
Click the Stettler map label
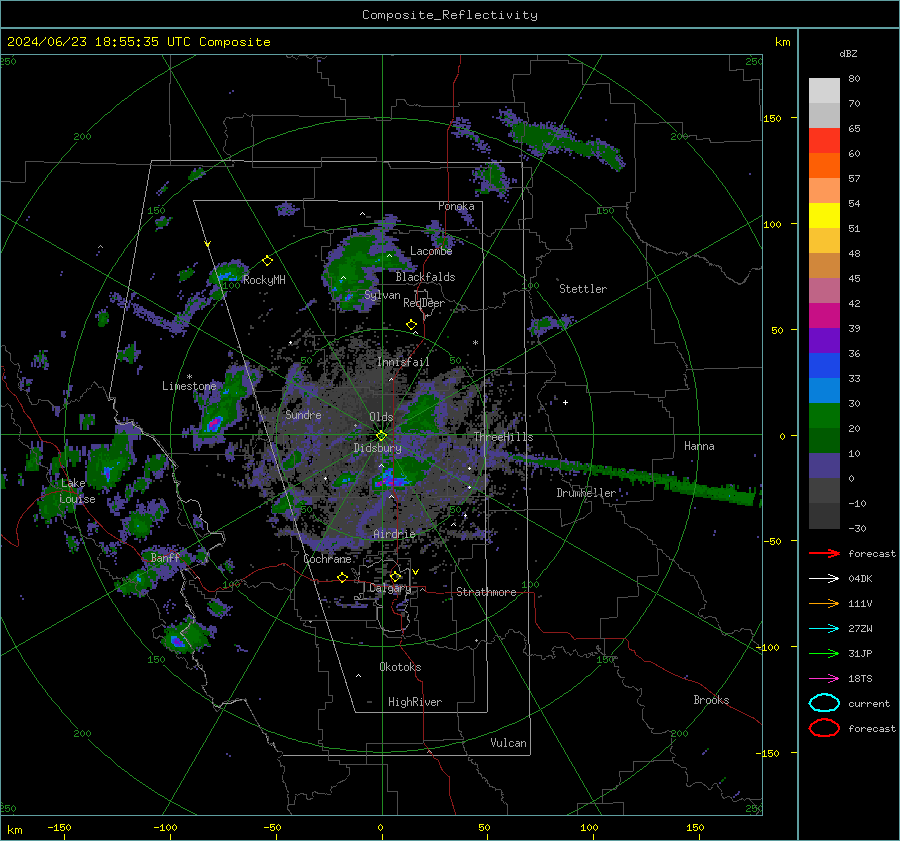[x=583, y=289]
